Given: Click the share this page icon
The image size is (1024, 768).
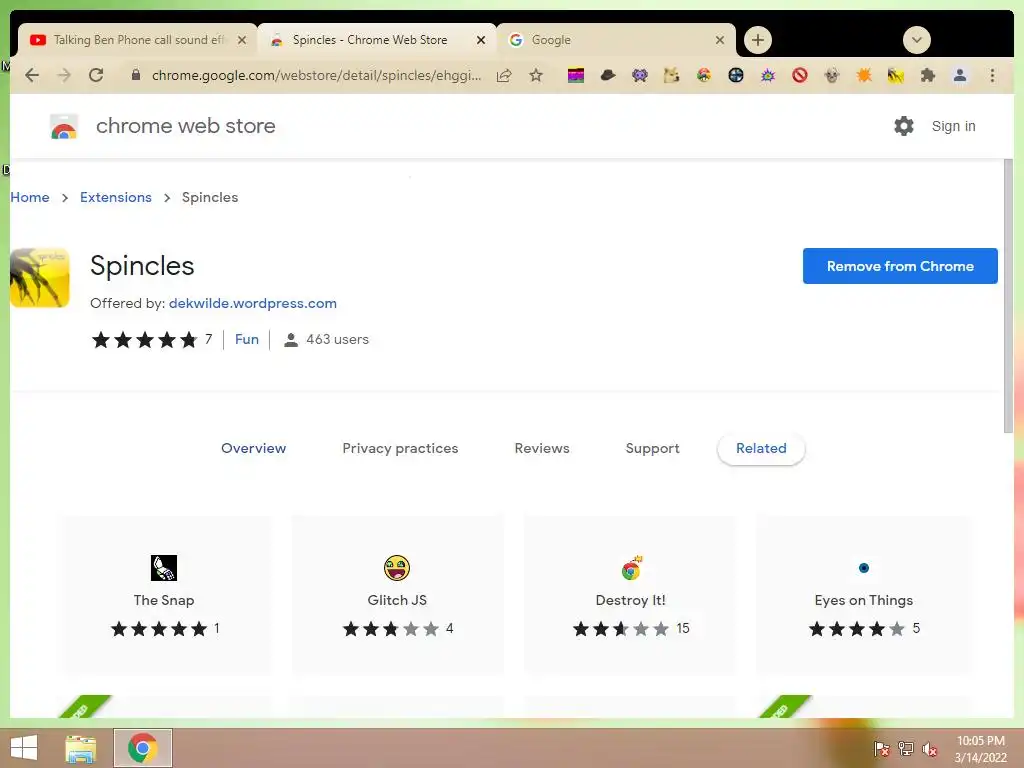Looking at the screenshot, I should (504, 76).
